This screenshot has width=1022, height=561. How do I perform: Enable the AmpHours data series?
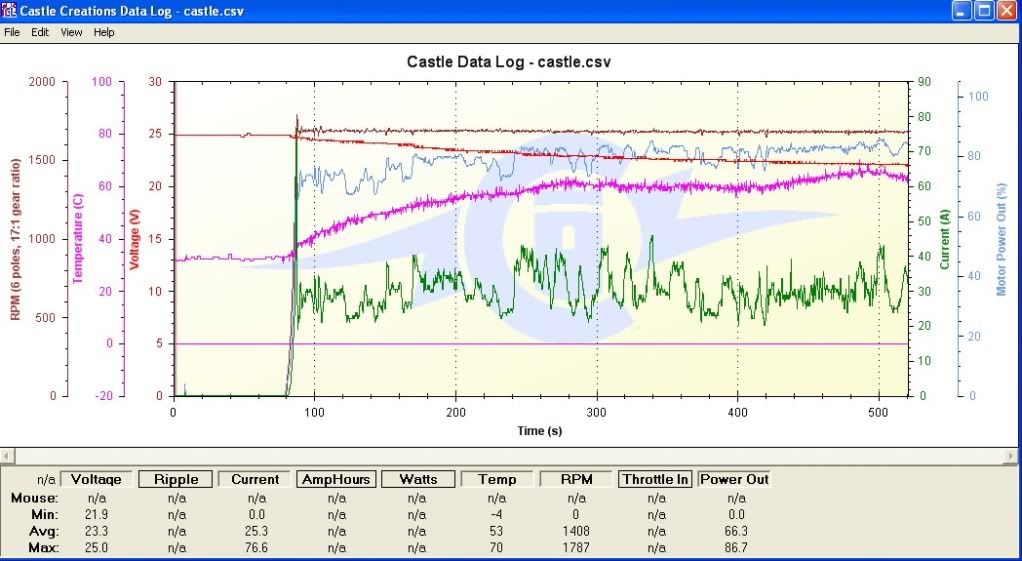336,479
